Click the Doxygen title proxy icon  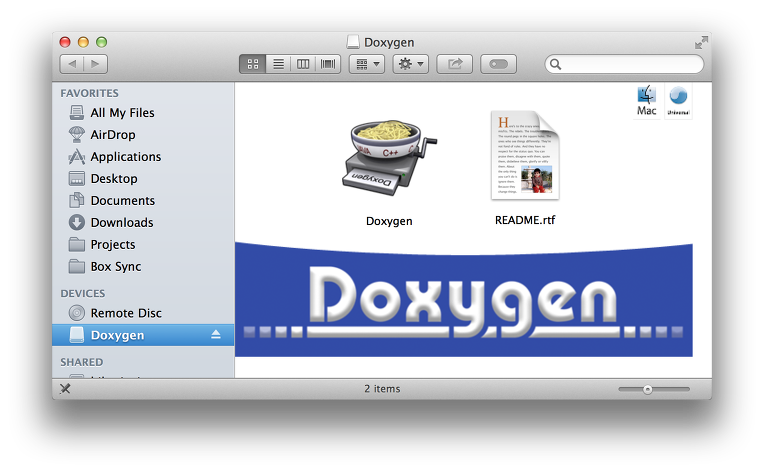tap(353, 42)
